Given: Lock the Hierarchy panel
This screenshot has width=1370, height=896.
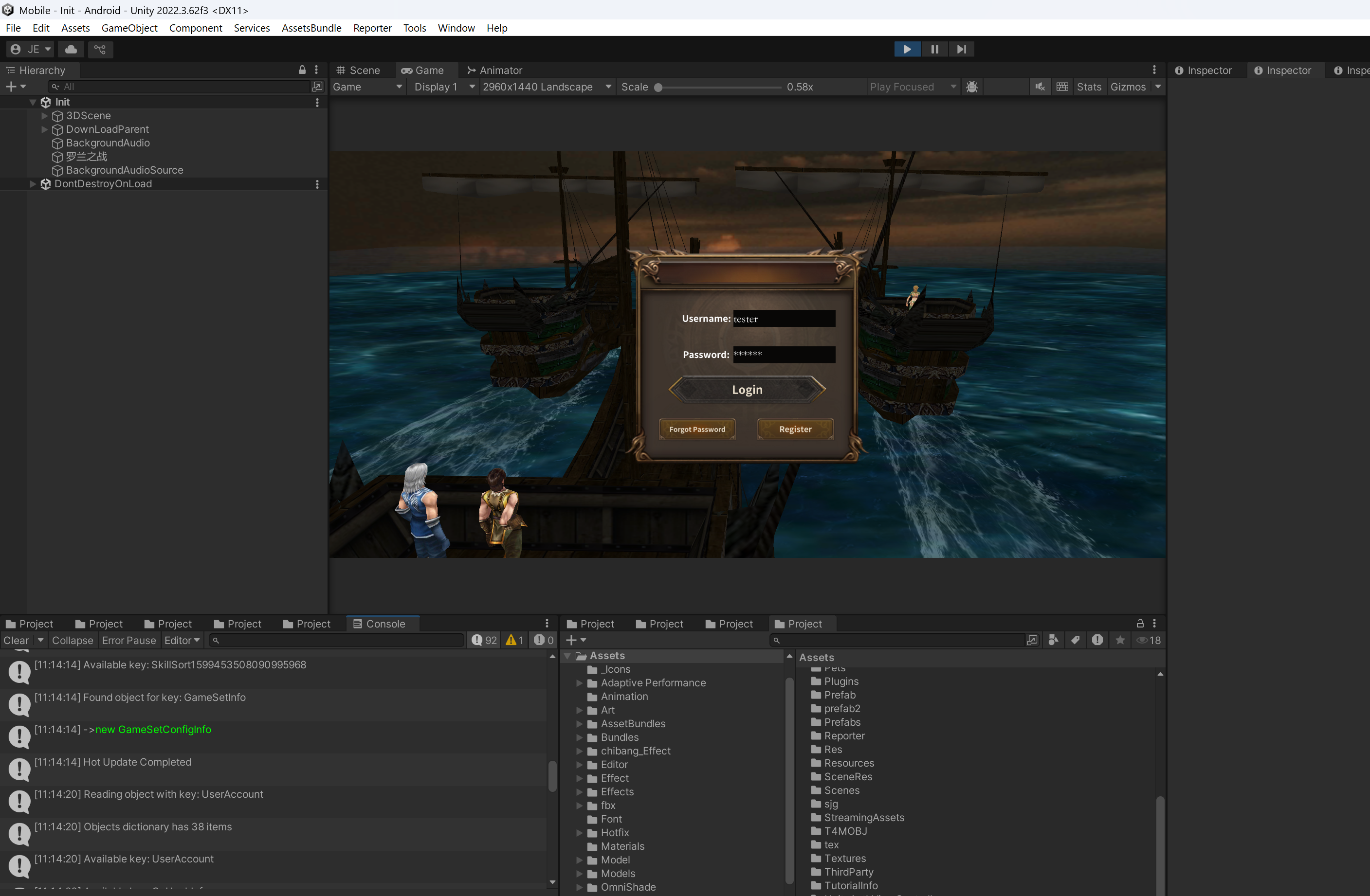Looking at the screenshot, I should (x=302, y=70).
